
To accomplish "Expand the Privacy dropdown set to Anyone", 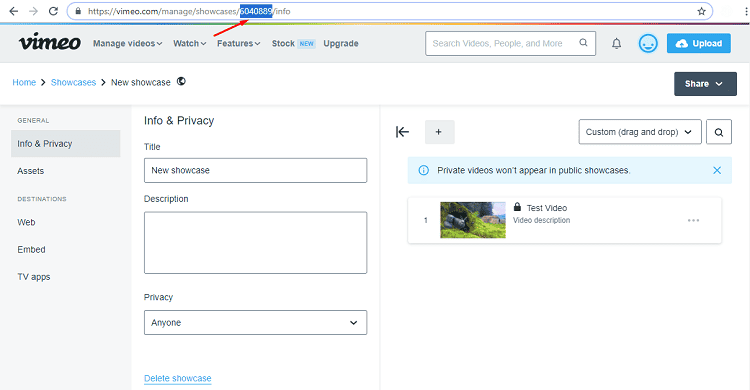I will pos(255,323).
